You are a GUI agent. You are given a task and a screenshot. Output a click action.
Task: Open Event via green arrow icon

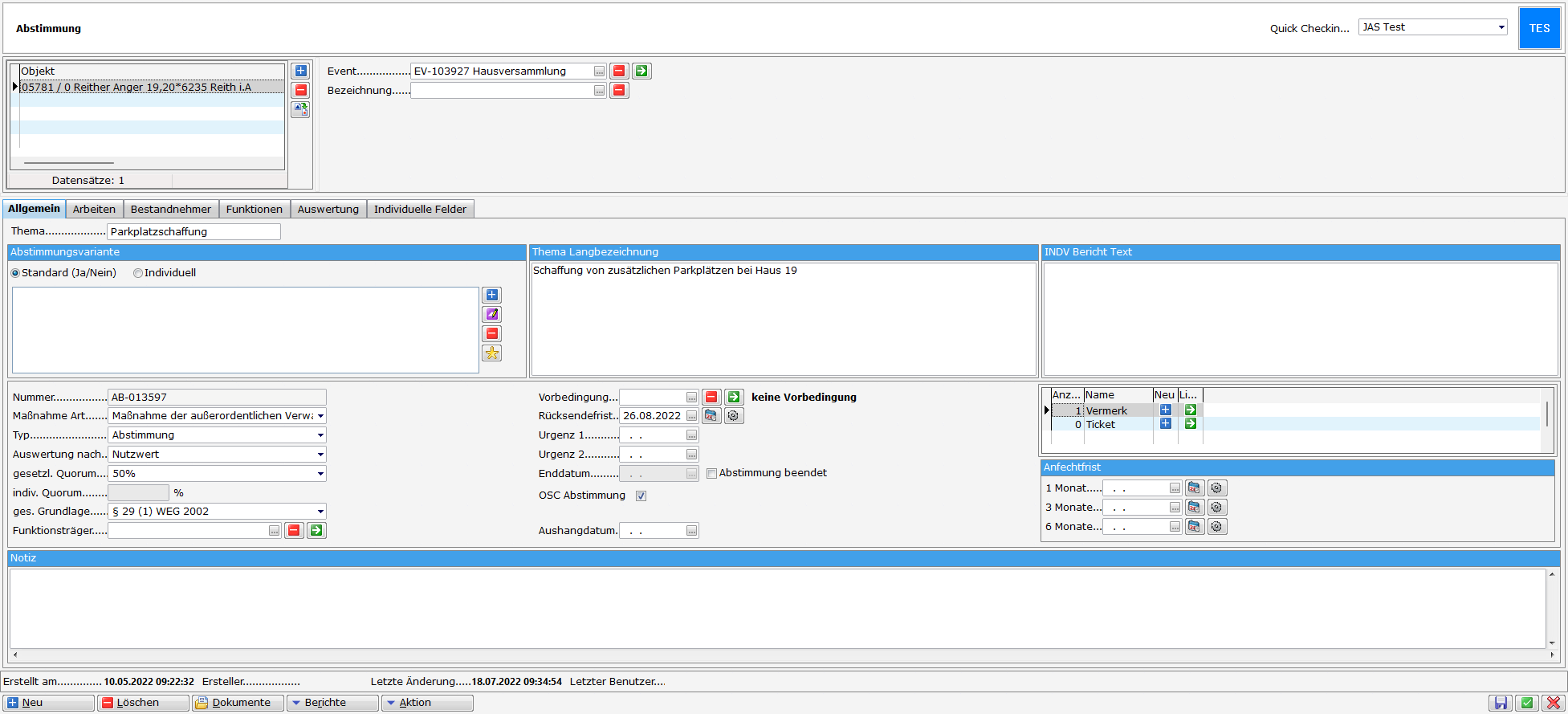641,71
